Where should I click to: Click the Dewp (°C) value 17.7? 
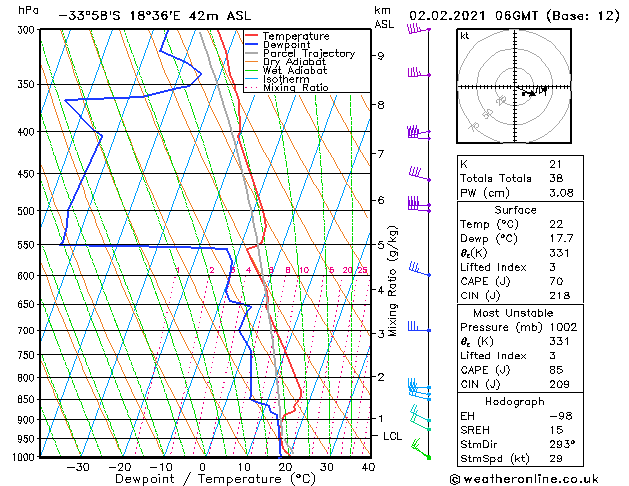tap(561, 238)
